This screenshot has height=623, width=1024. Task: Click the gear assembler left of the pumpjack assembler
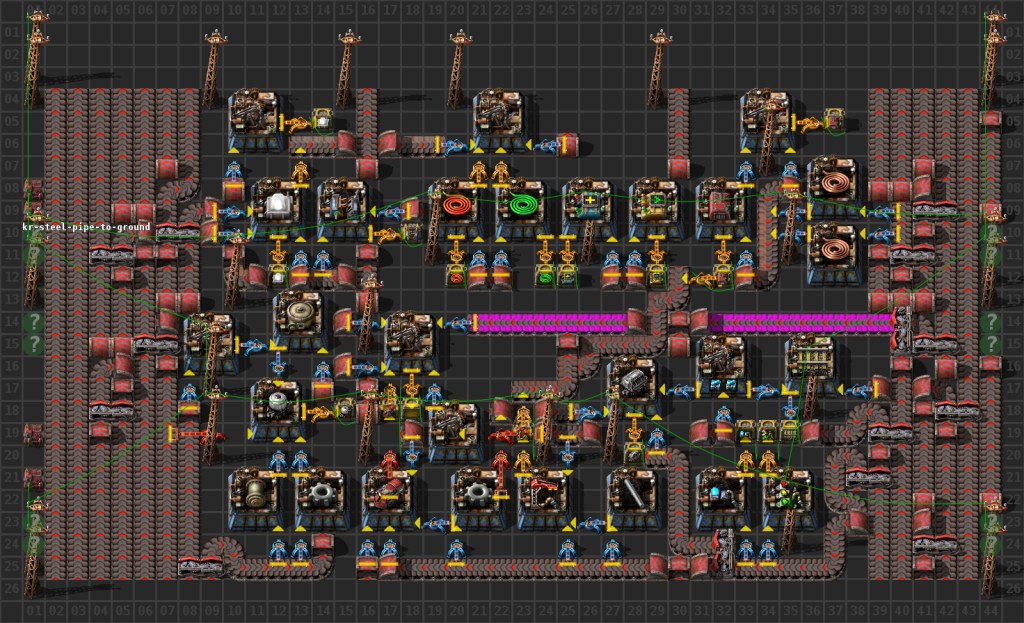coord(478,498)
